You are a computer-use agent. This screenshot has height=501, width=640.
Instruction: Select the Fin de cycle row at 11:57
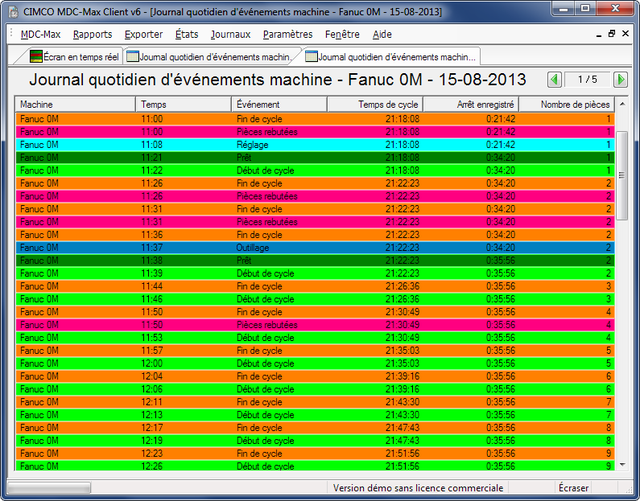click(x=315, y=350)
